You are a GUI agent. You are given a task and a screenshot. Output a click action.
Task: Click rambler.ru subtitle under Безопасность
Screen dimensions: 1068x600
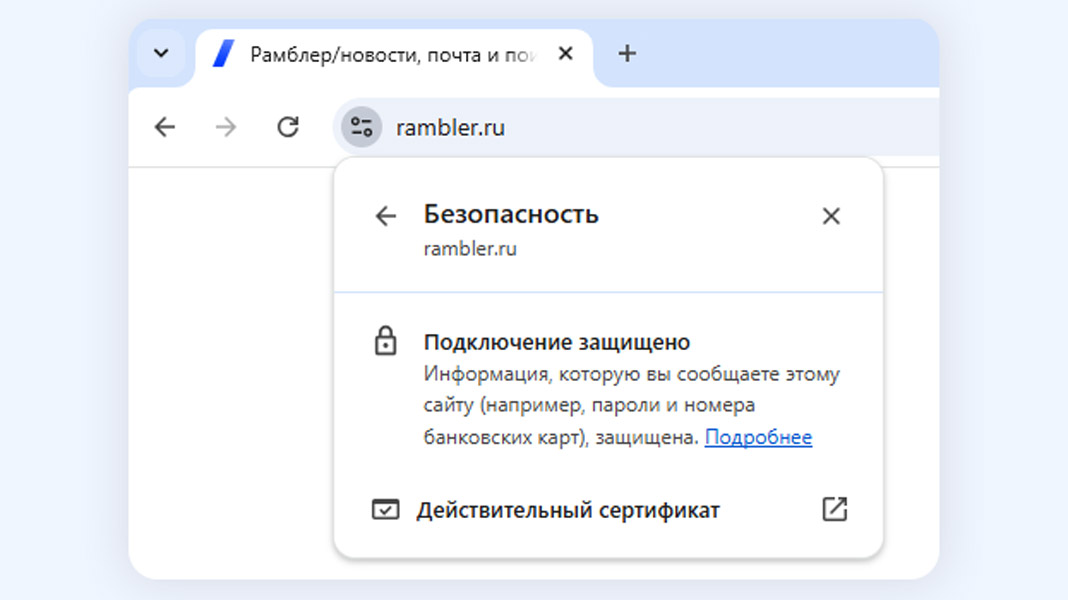470,249
